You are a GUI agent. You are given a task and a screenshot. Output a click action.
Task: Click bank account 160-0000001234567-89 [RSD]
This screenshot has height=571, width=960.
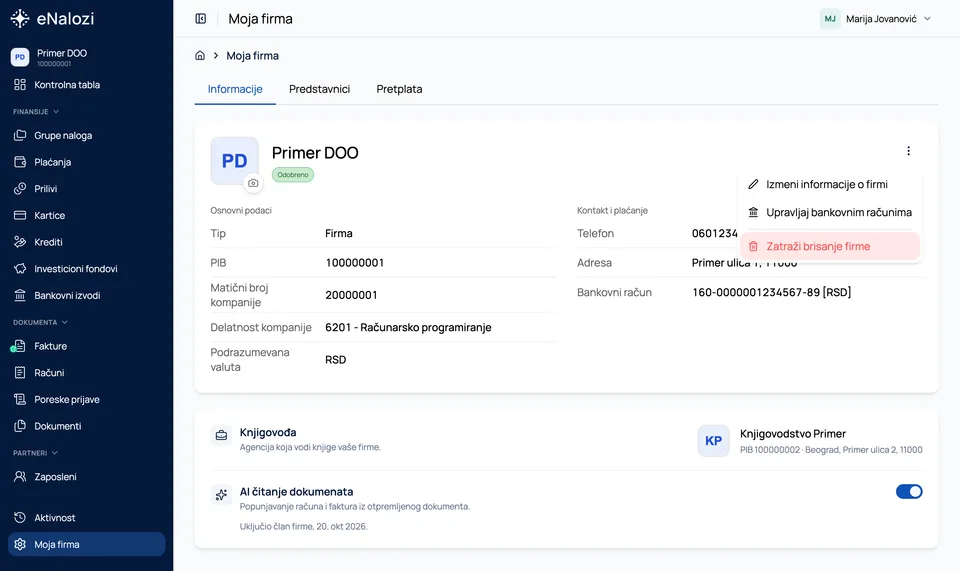point(771,293)
